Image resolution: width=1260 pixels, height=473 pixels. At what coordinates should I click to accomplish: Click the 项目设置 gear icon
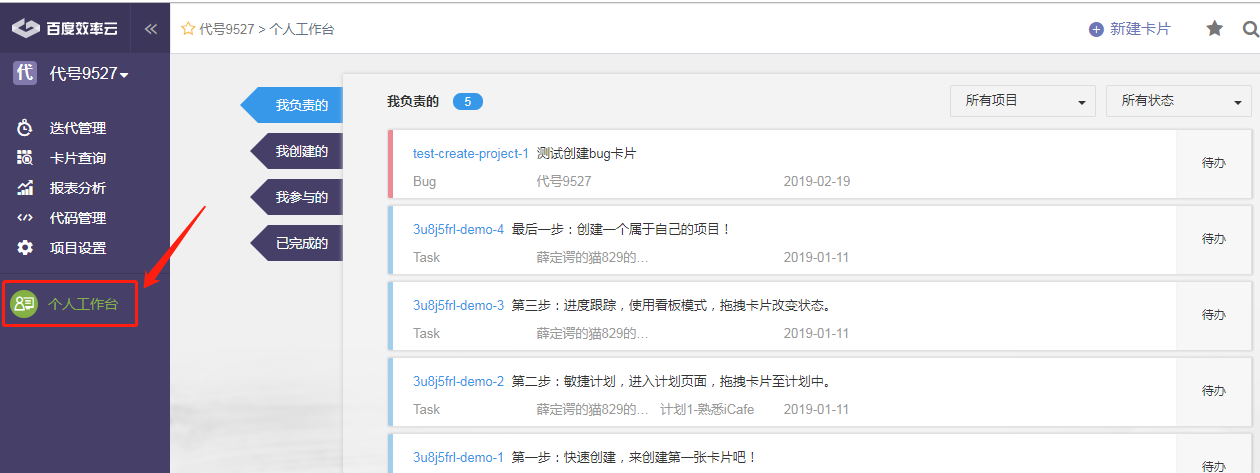pyautogui.click(x=25, y=248)
